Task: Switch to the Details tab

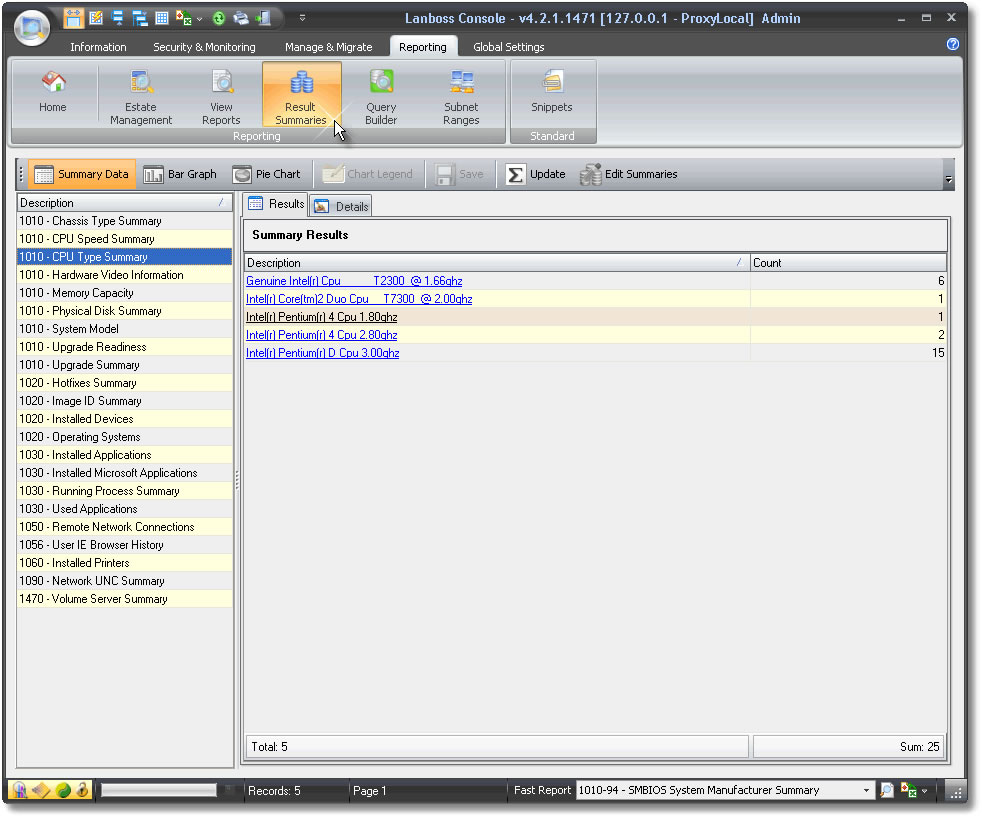Action: point(341,207)
